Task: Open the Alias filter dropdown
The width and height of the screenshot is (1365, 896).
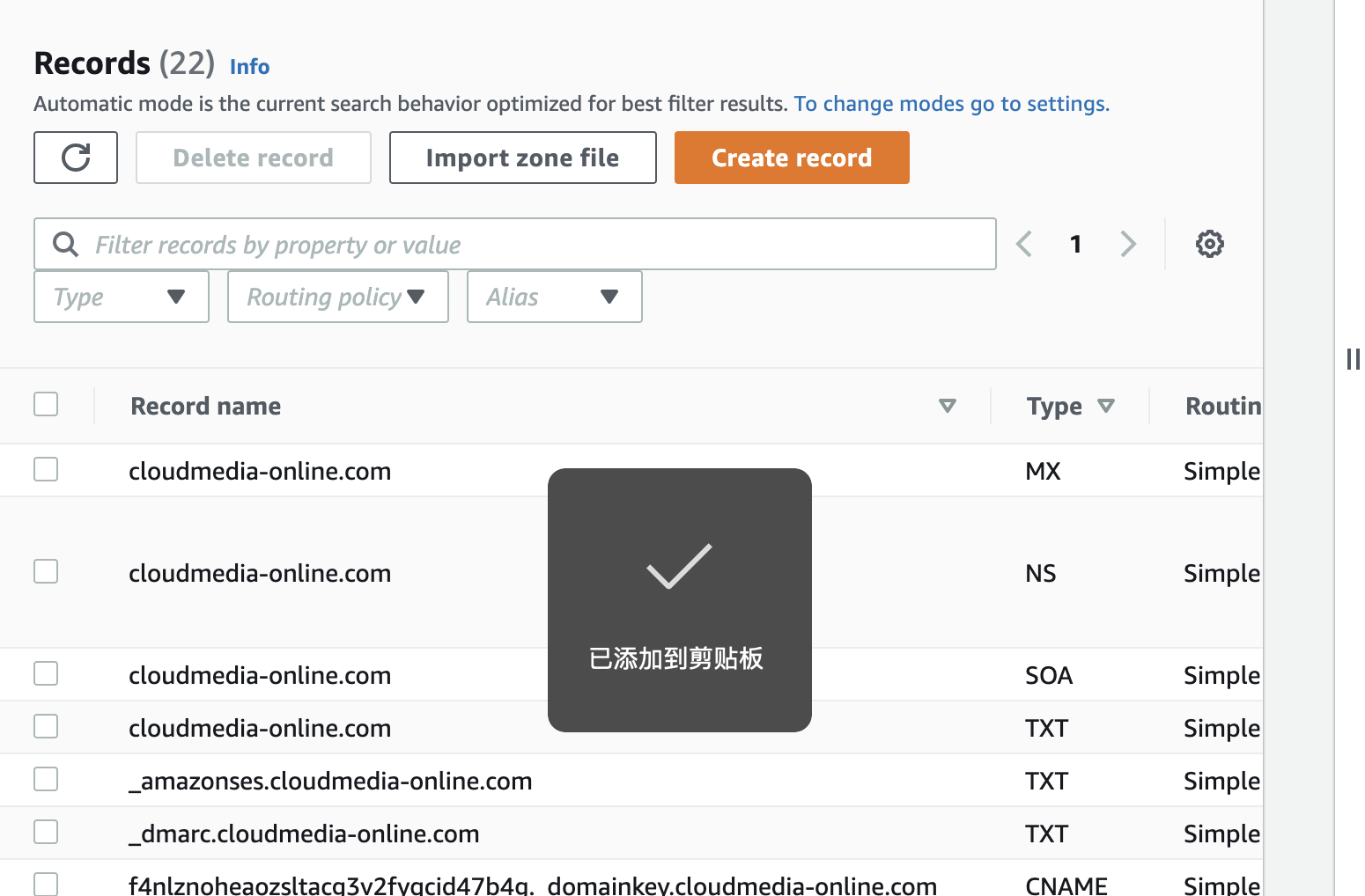Action: 554,297
